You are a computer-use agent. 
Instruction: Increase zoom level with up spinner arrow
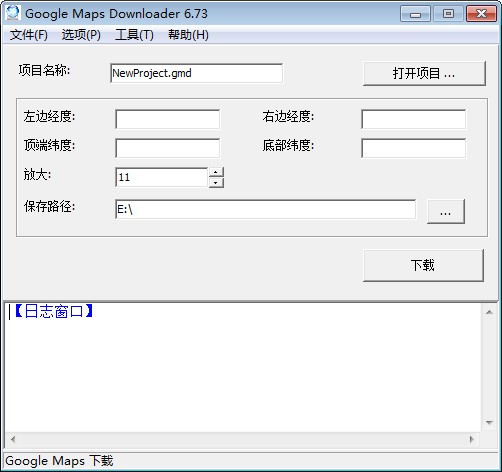[216, 172]
